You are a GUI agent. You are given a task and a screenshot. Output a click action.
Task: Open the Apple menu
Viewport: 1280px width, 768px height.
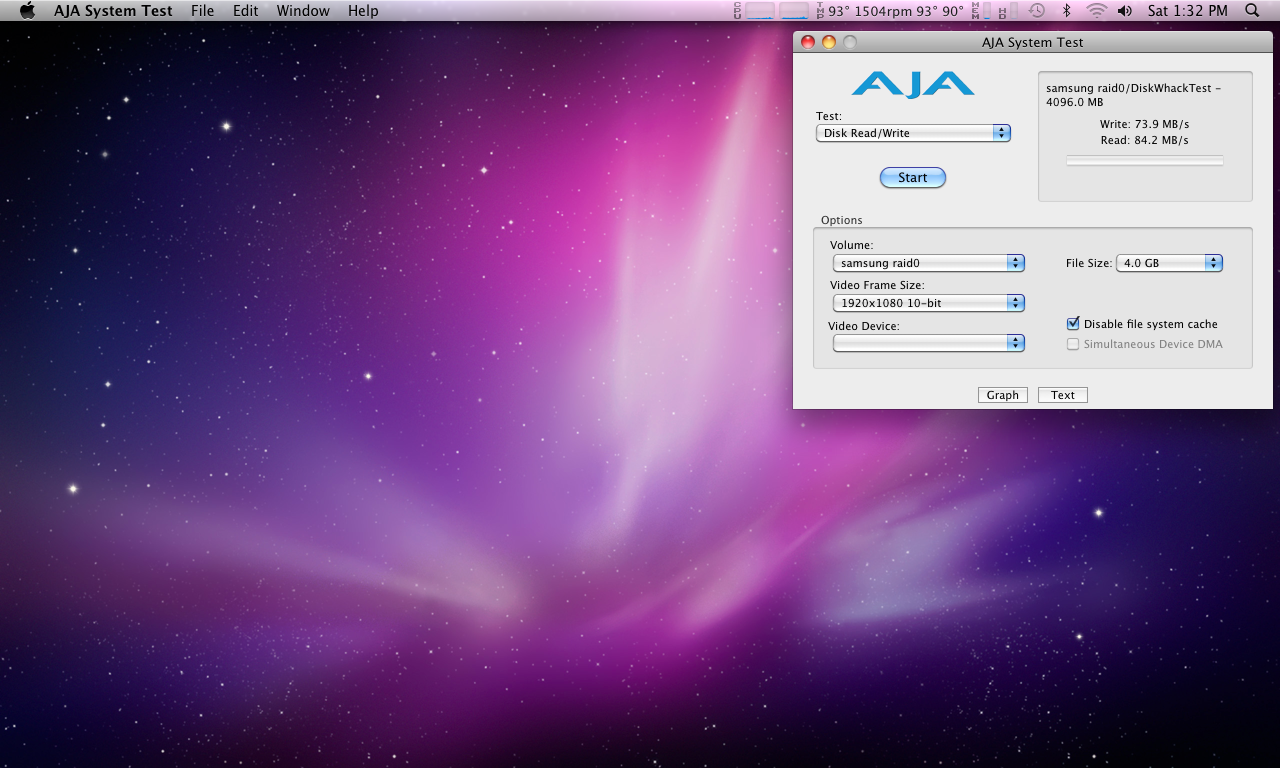[27, 10]
